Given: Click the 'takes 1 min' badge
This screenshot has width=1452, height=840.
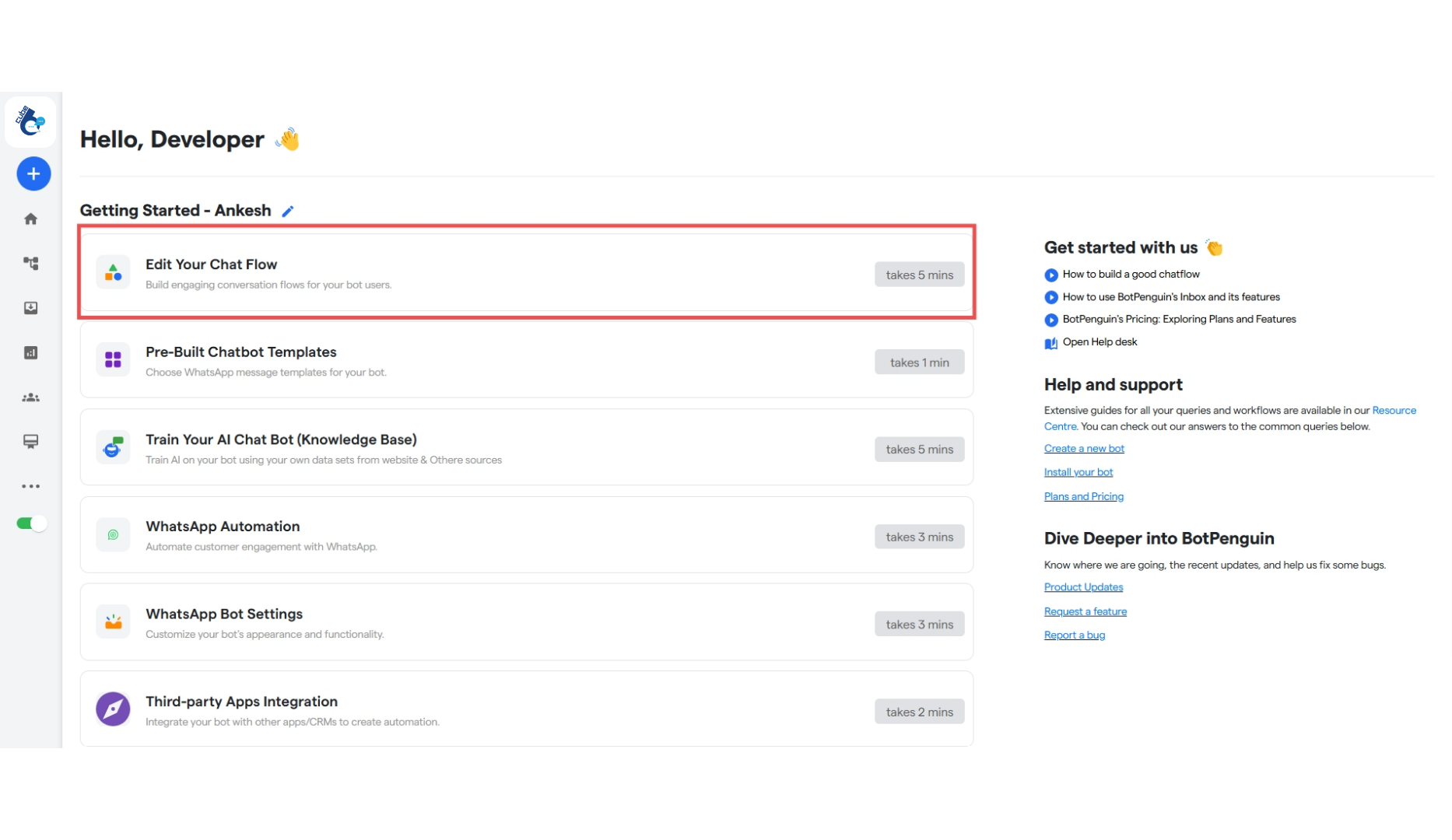Looking at the screenshot, I should (919, 362).
